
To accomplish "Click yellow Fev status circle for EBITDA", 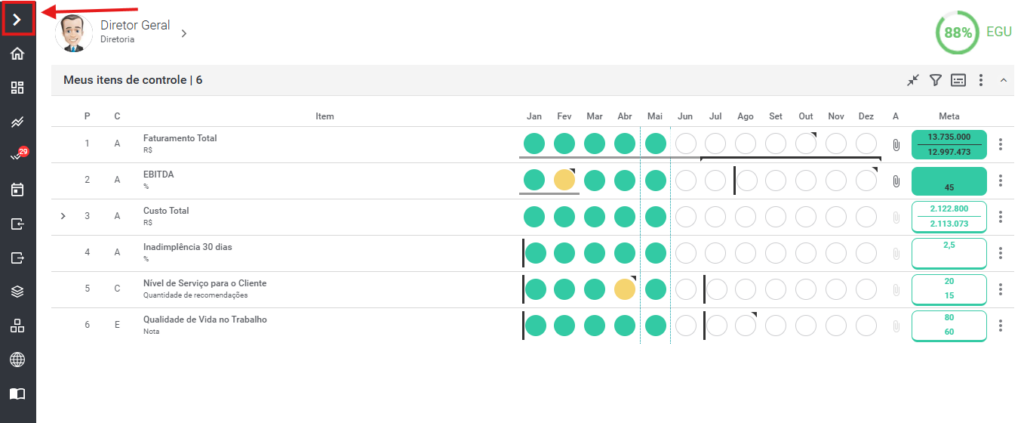I will [564, 180].
